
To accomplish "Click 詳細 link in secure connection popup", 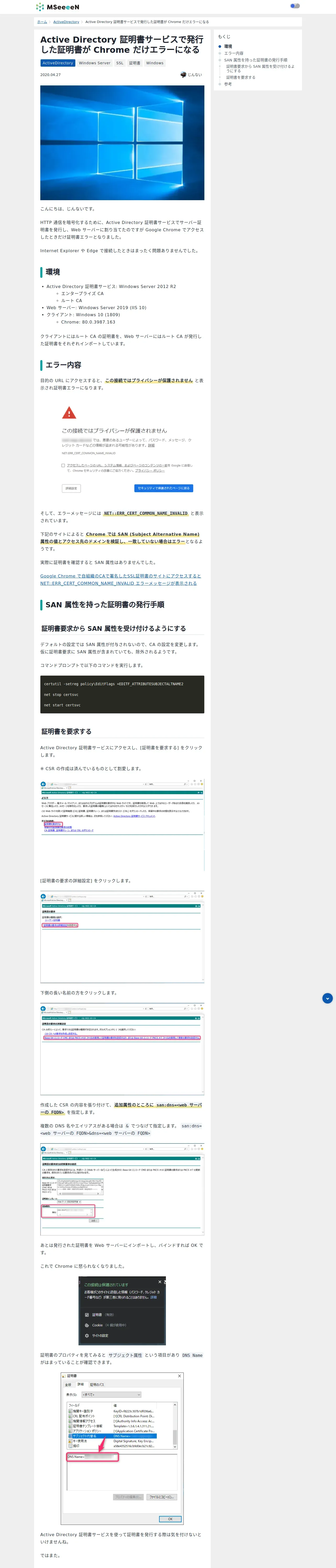I will [x=154, y=1297].
